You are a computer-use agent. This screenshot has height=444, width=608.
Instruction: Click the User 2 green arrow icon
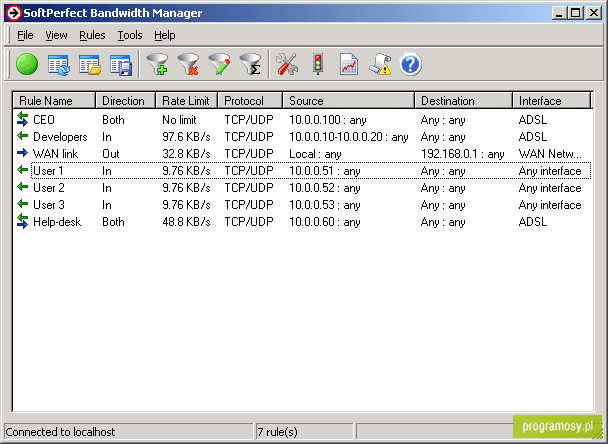point(22,187)
